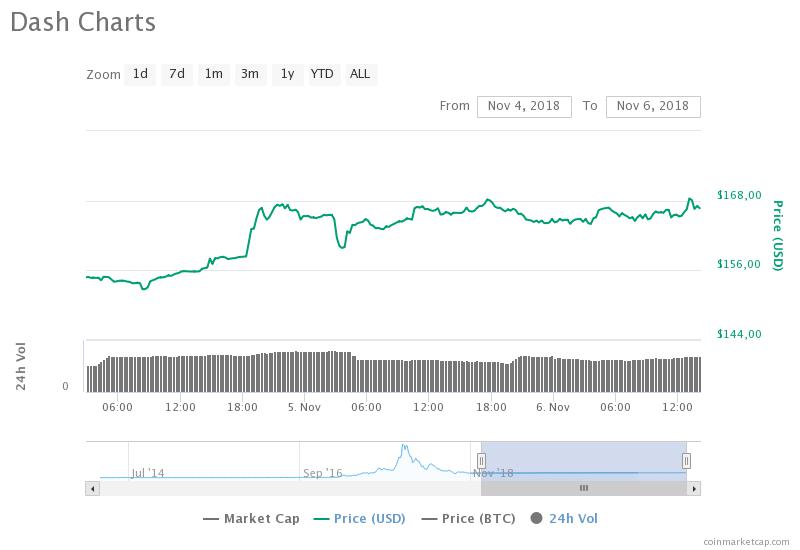
Task: Set zoom to 3m
Action: (x=250, y=74)
